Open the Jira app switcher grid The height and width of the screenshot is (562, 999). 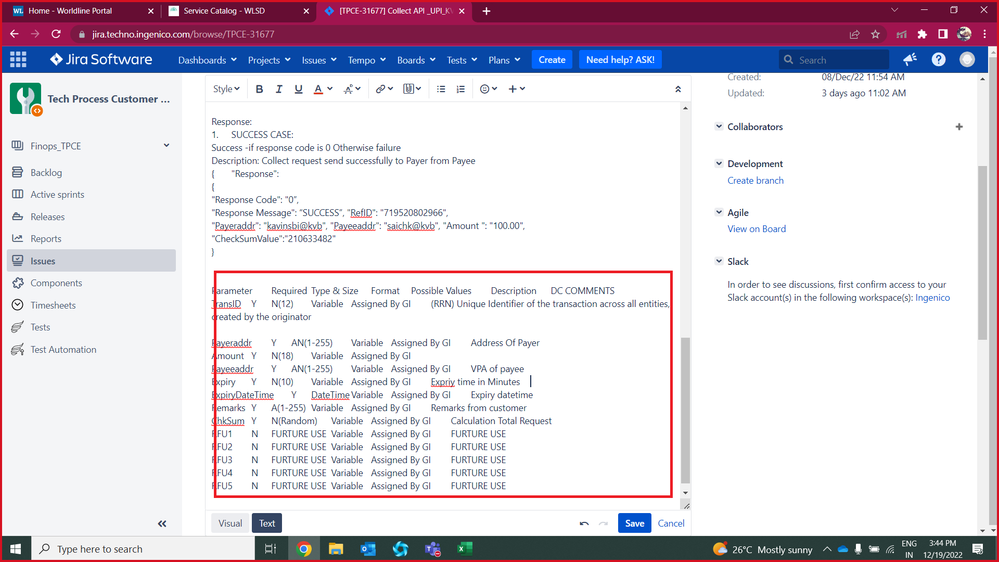18,60
